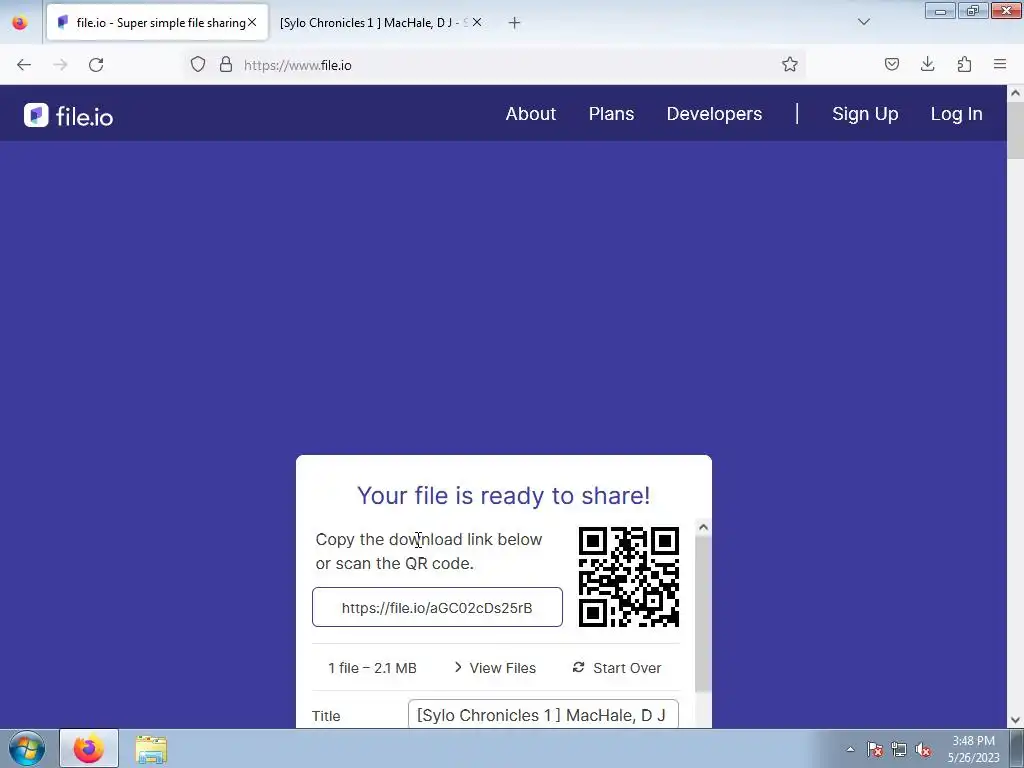Show hidden tray icons arrow
Image resolution: width=1024 pixels, height=768 pixels.
point(850,749)
